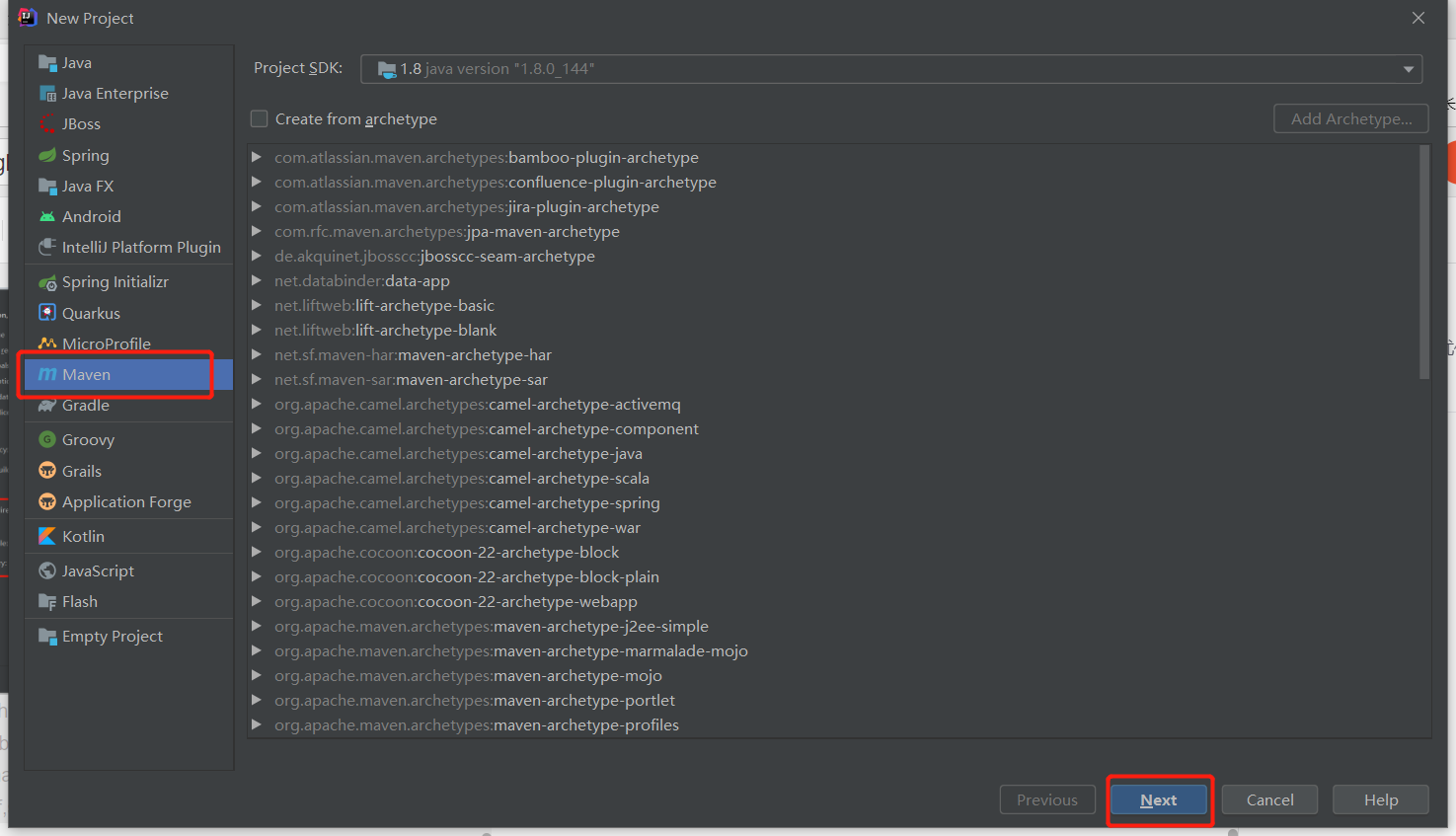Viewport: 1456px width, 836px height.
Task: Click the Spring leaf icon
Action: pyautogui.click(x=47, y=155)
